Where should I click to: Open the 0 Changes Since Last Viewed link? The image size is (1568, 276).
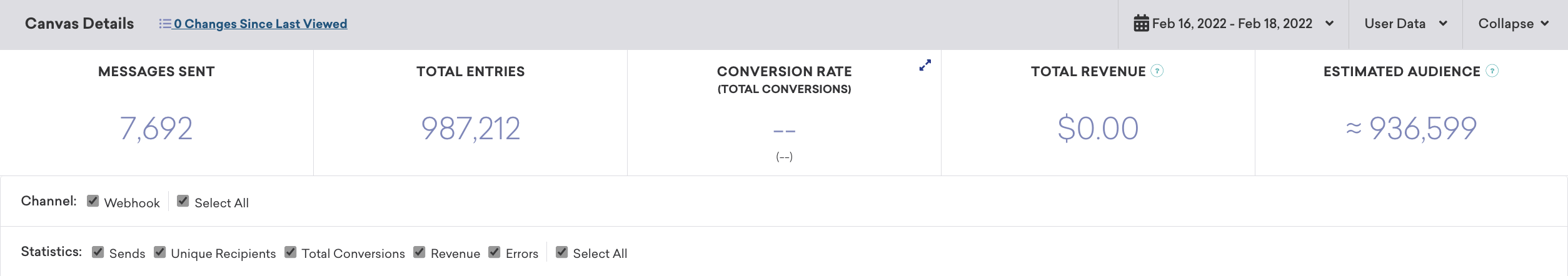pyautogui.click(x=261, y=24)
